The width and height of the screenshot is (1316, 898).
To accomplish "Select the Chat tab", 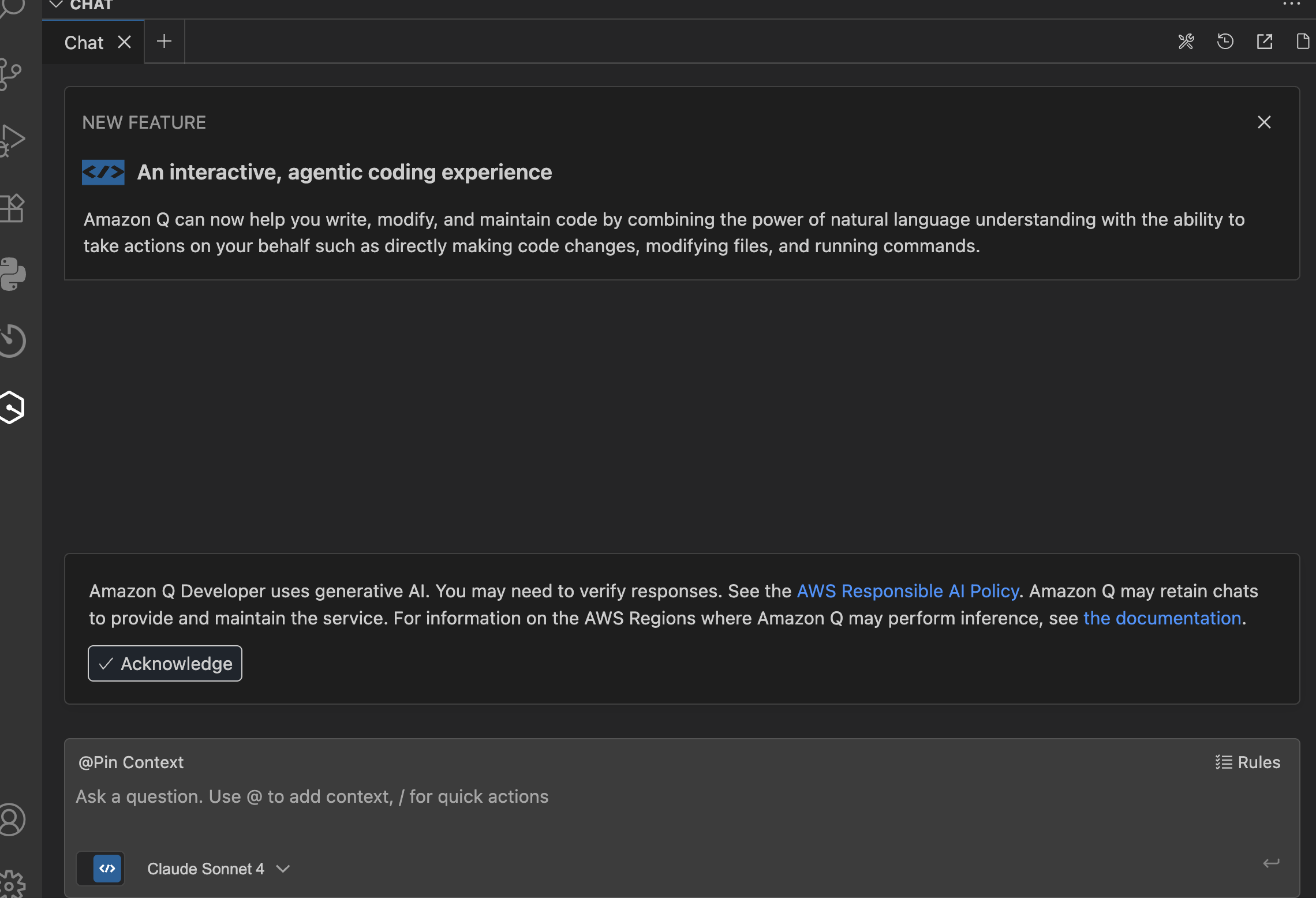I will click(84, 43).
